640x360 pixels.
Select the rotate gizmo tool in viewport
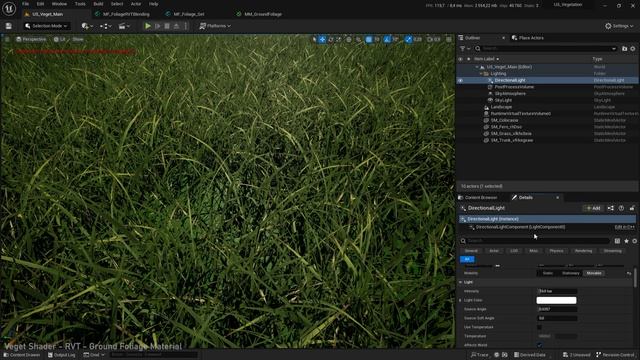click(x=331, y=39)
